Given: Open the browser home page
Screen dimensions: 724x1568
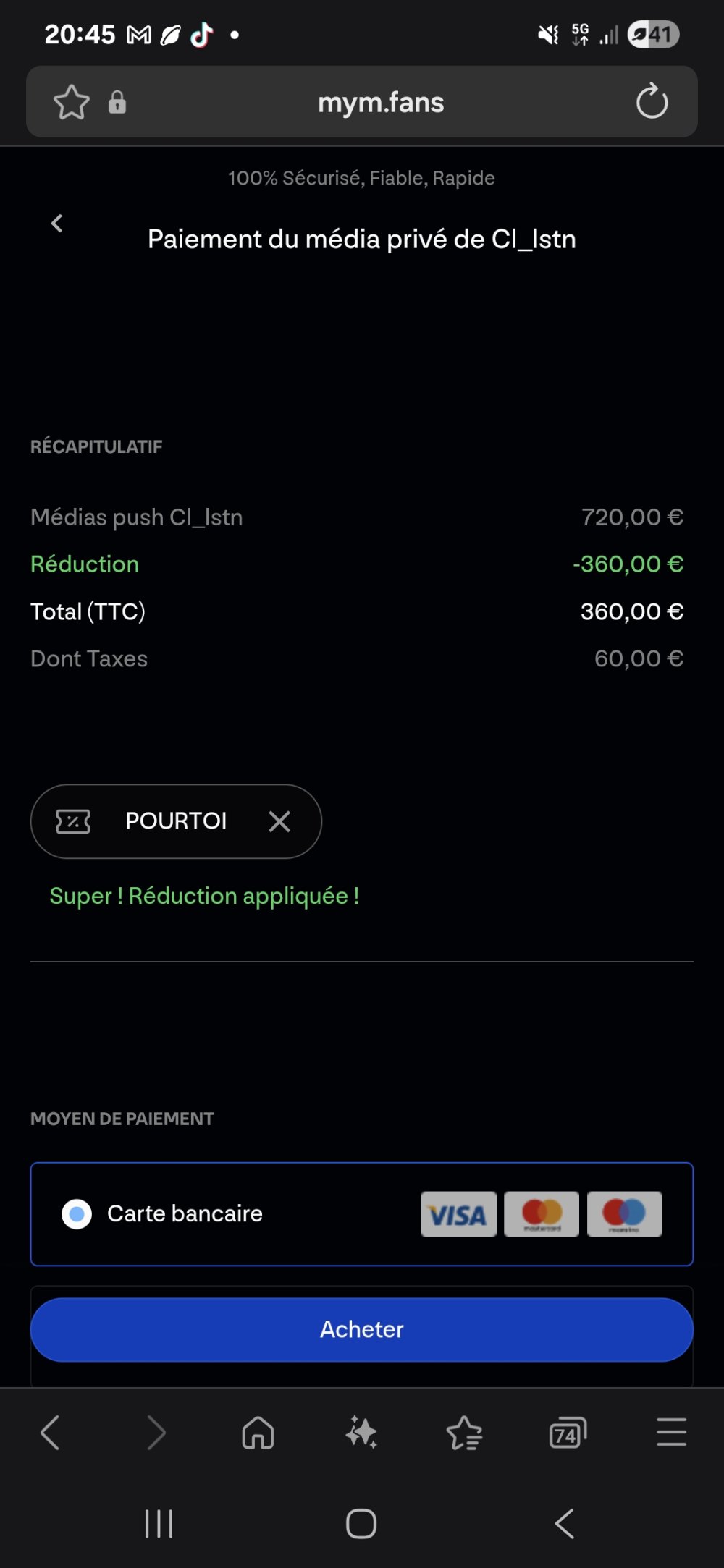Looking at the screenshot, I should [x=258, y=1433].
